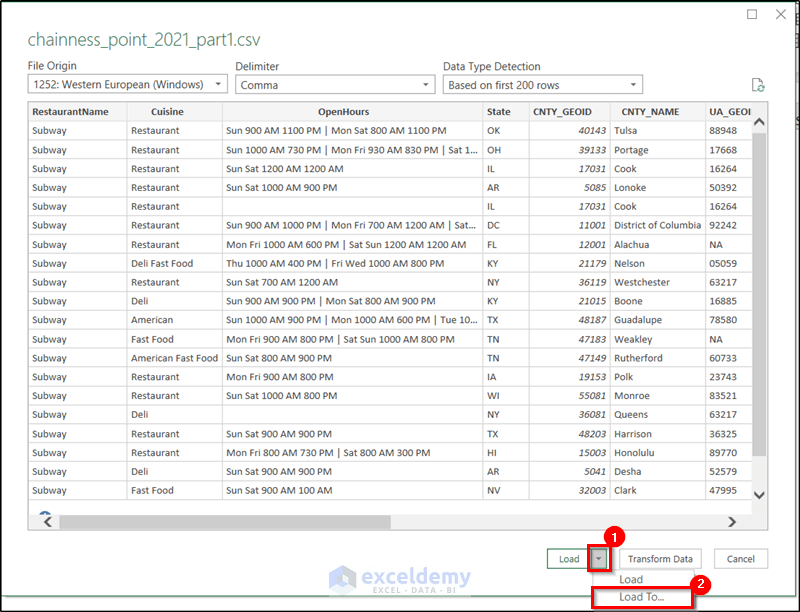The height and width of the screenshot is (612, 800).
Task: Click the NV state cell
Action: pos(506,491)
